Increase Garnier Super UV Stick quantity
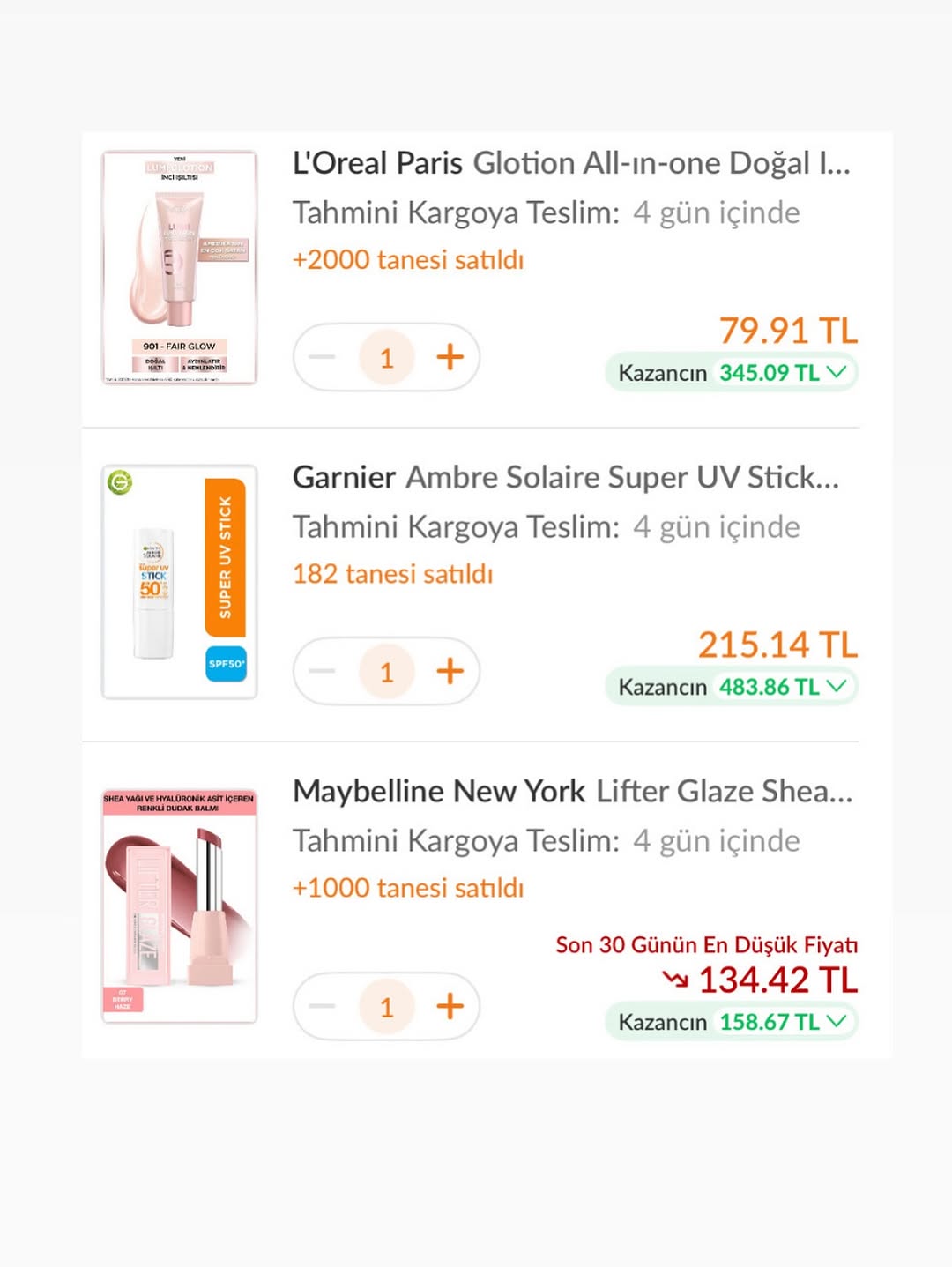The image size is (952, 1267). coord(450,671)
